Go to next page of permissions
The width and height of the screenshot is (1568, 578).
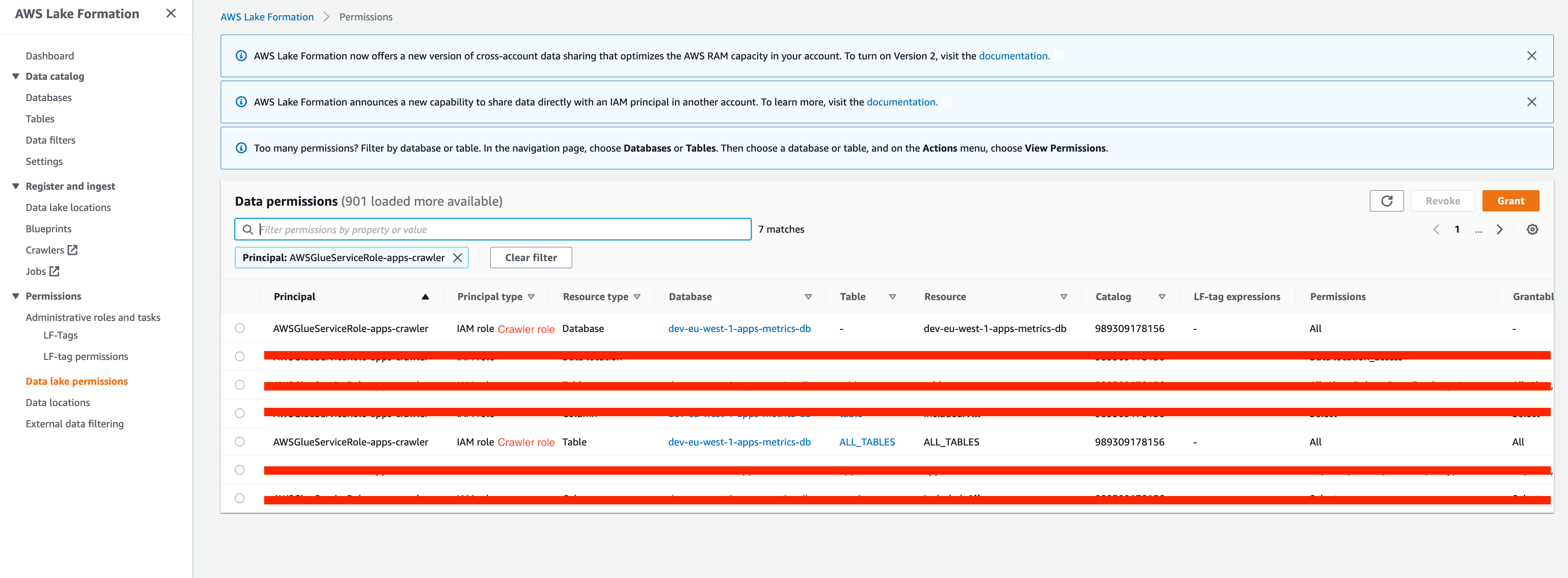coord(1499,230)
